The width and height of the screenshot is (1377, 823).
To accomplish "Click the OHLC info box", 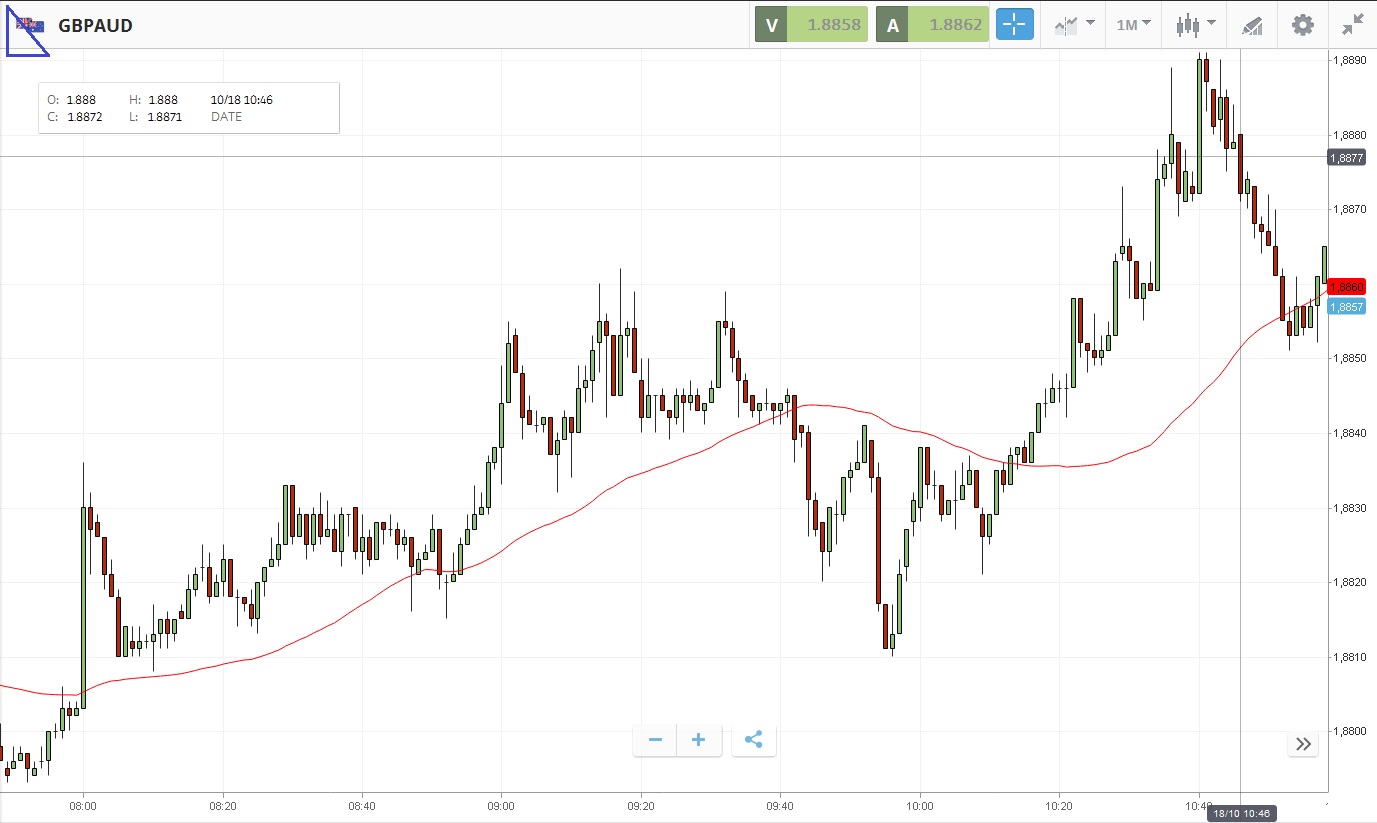I will coord(189,108).
